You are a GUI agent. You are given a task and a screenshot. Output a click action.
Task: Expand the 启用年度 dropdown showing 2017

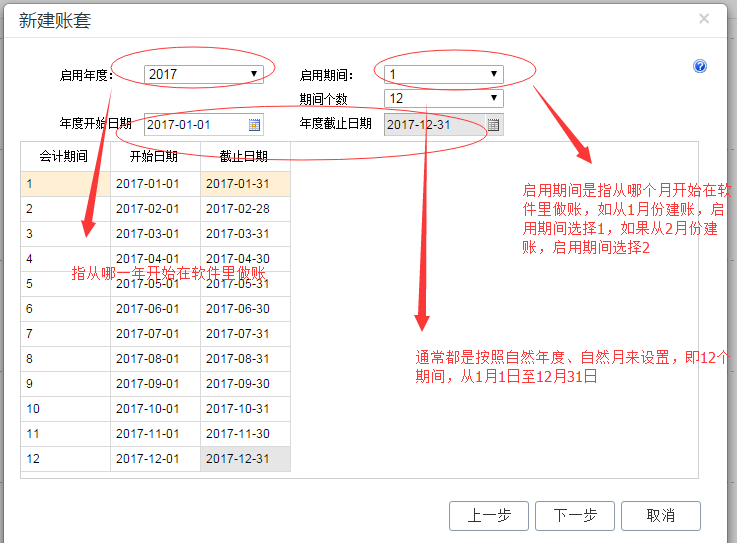[204, 74]
